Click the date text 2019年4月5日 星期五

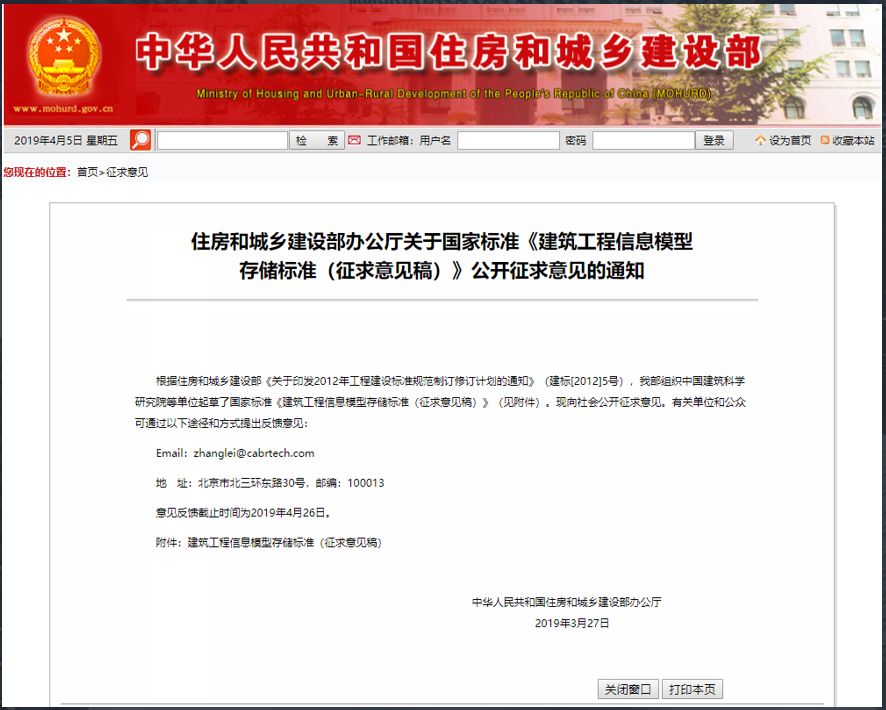(66, 140)
